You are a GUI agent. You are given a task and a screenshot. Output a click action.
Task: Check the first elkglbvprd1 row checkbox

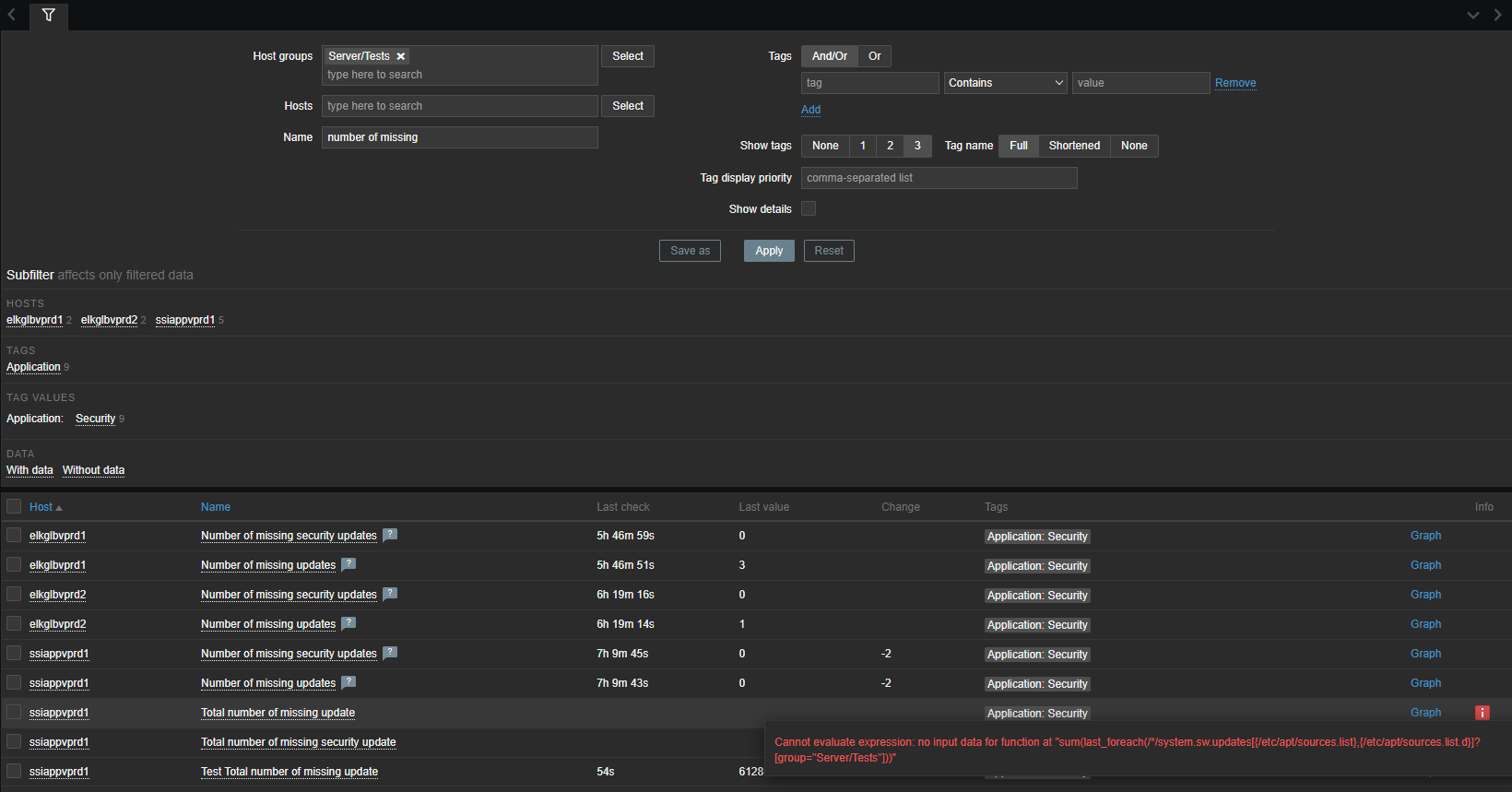(x=14, y=535)
